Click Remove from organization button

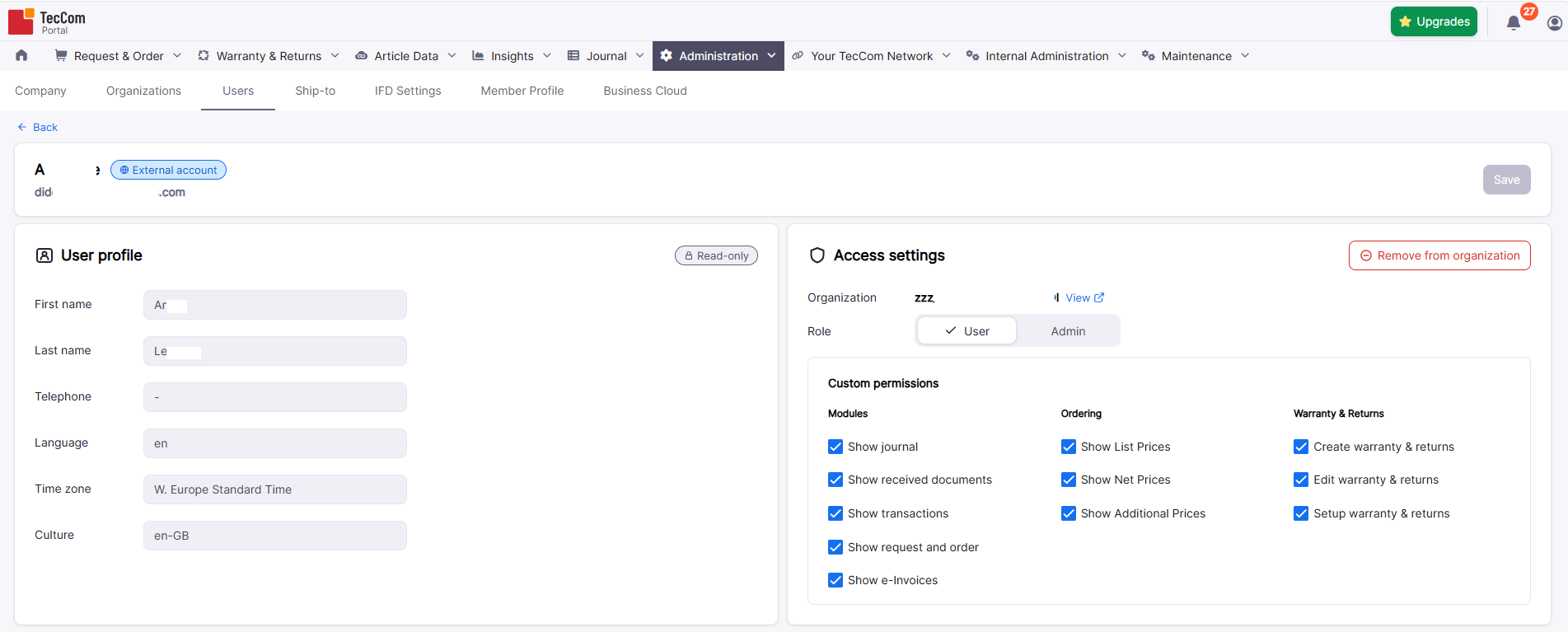click(1439, 255)
